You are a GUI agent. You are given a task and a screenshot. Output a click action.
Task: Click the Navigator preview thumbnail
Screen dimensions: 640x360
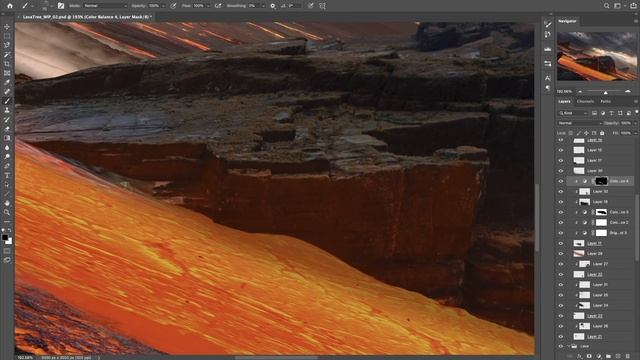[x=597, y=56]
